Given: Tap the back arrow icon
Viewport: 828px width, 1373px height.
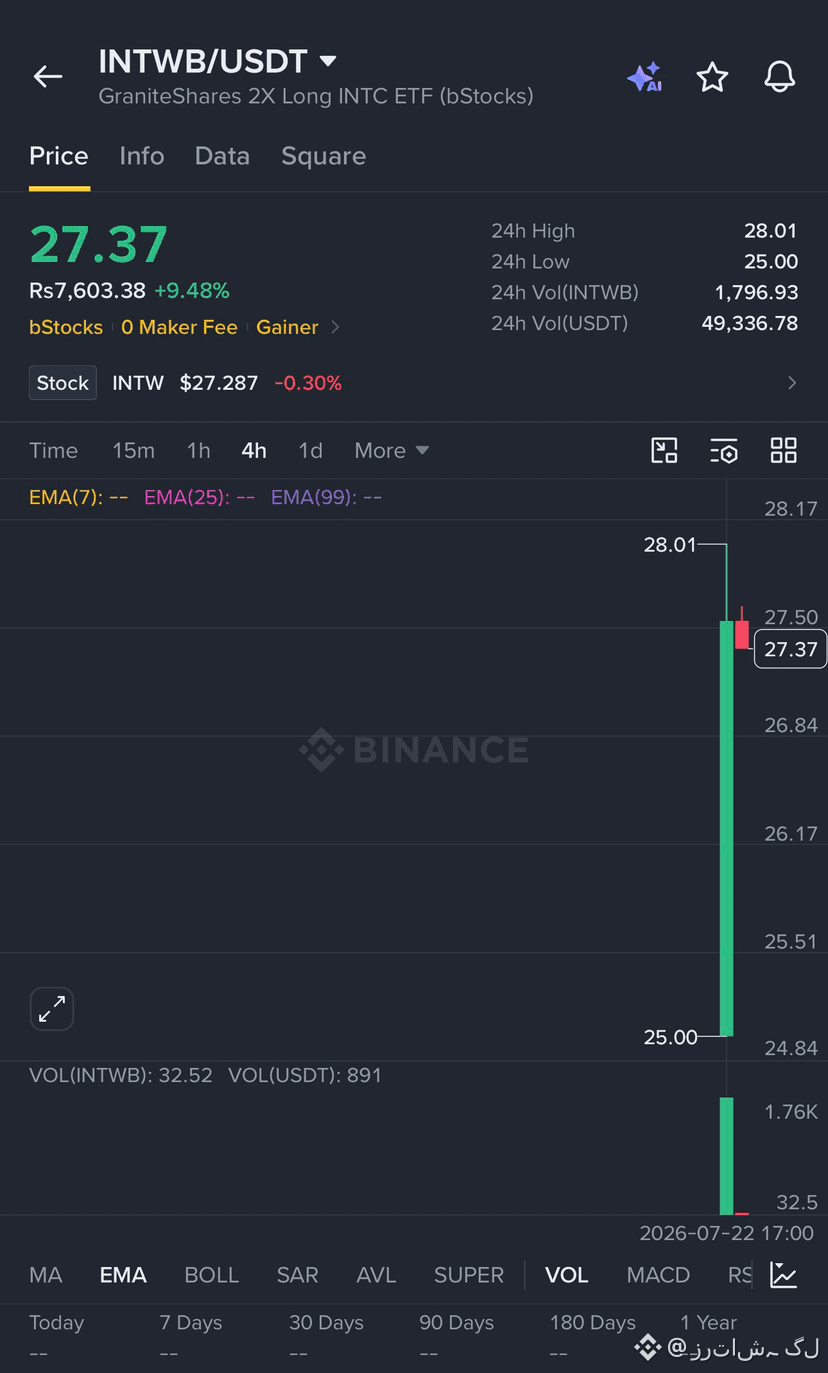Looking at the screenshot, I should click(x=47, y=76).
